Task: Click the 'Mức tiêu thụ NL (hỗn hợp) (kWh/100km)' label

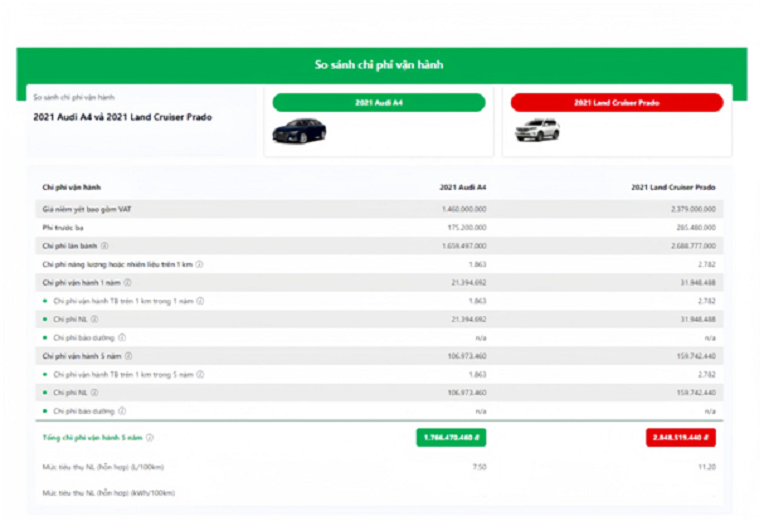Action: 109,493
